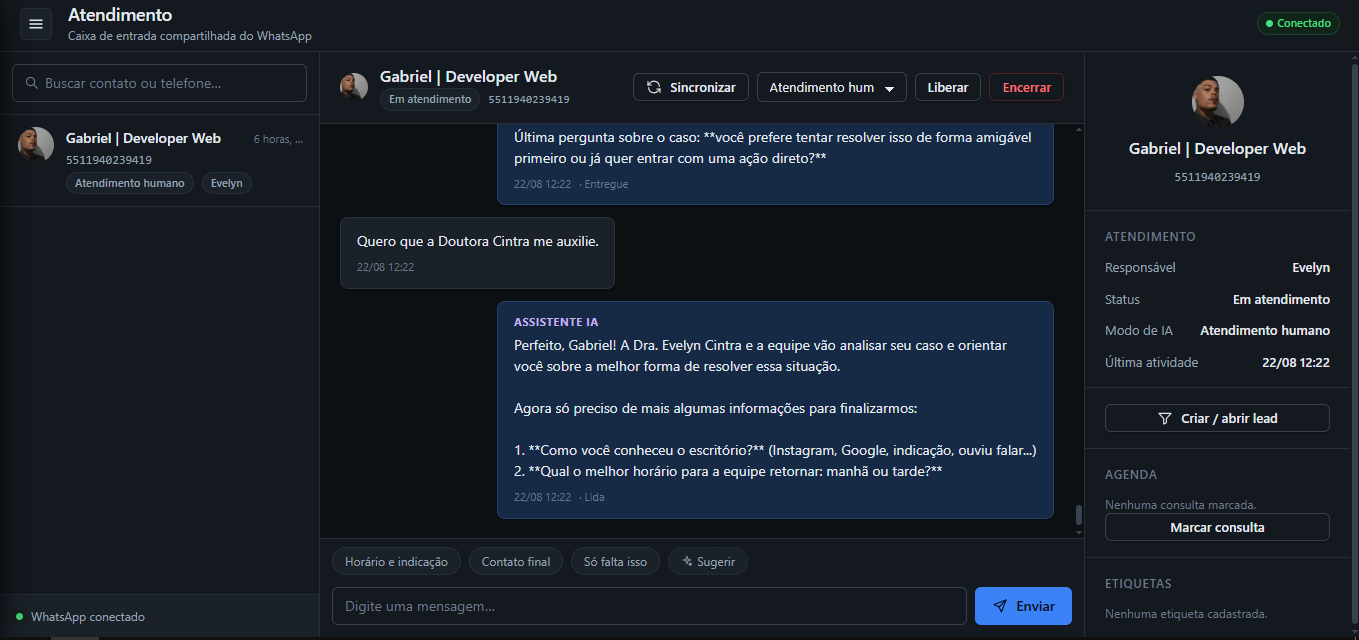This screenshot has width=1359, height=640.
Task: Click the chat vertical scrollbar thumb
Action: coord(1078,515)
